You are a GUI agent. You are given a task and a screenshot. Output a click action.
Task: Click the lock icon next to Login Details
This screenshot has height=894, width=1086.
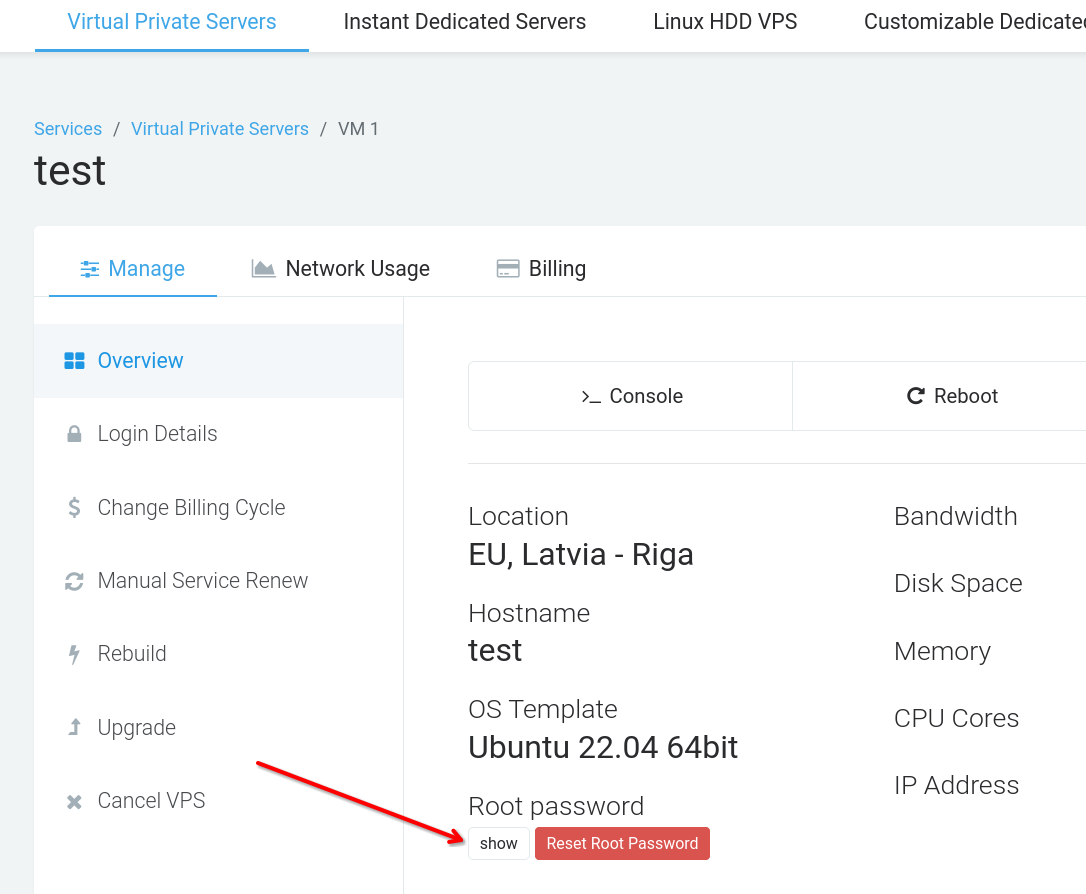(x=73, y=433)
